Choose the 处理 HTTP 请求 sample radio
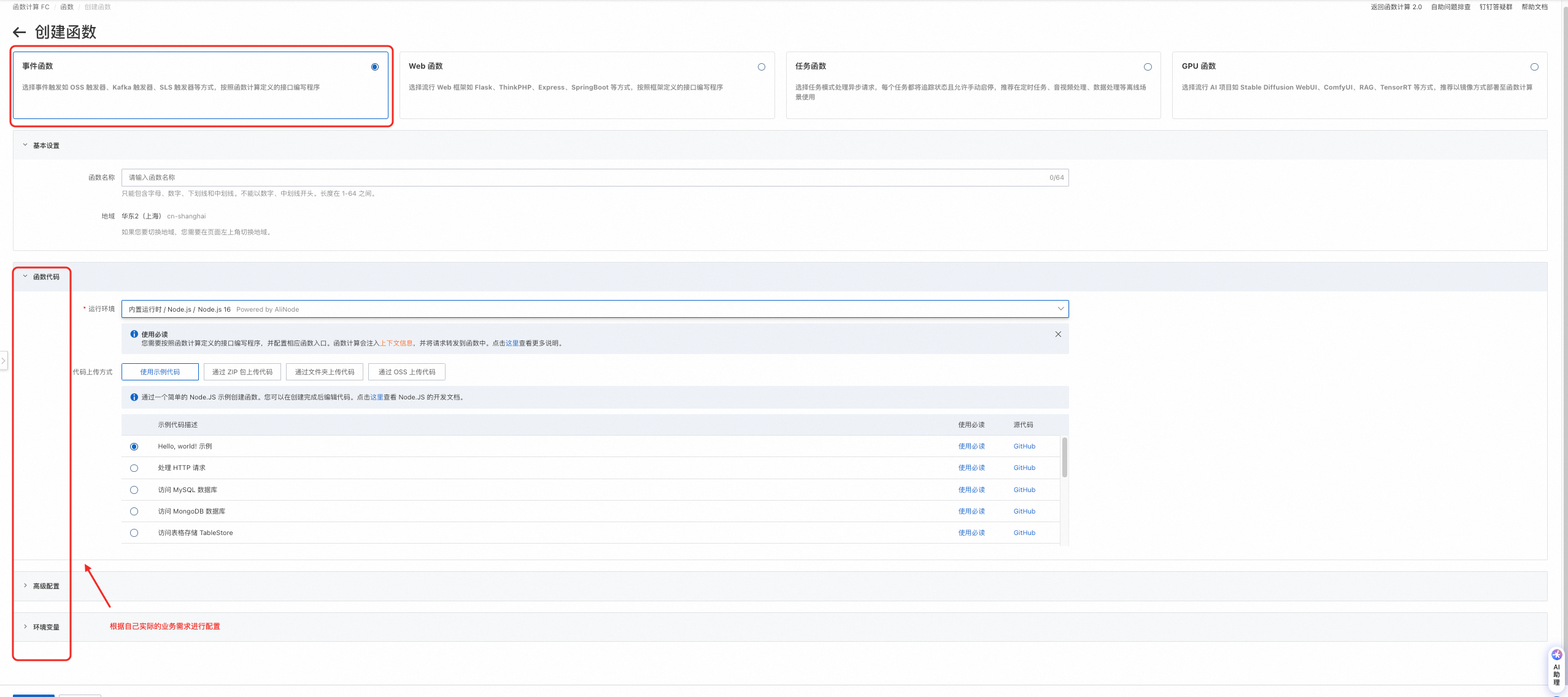This screenshot has width=1568, height=697. 134,468
